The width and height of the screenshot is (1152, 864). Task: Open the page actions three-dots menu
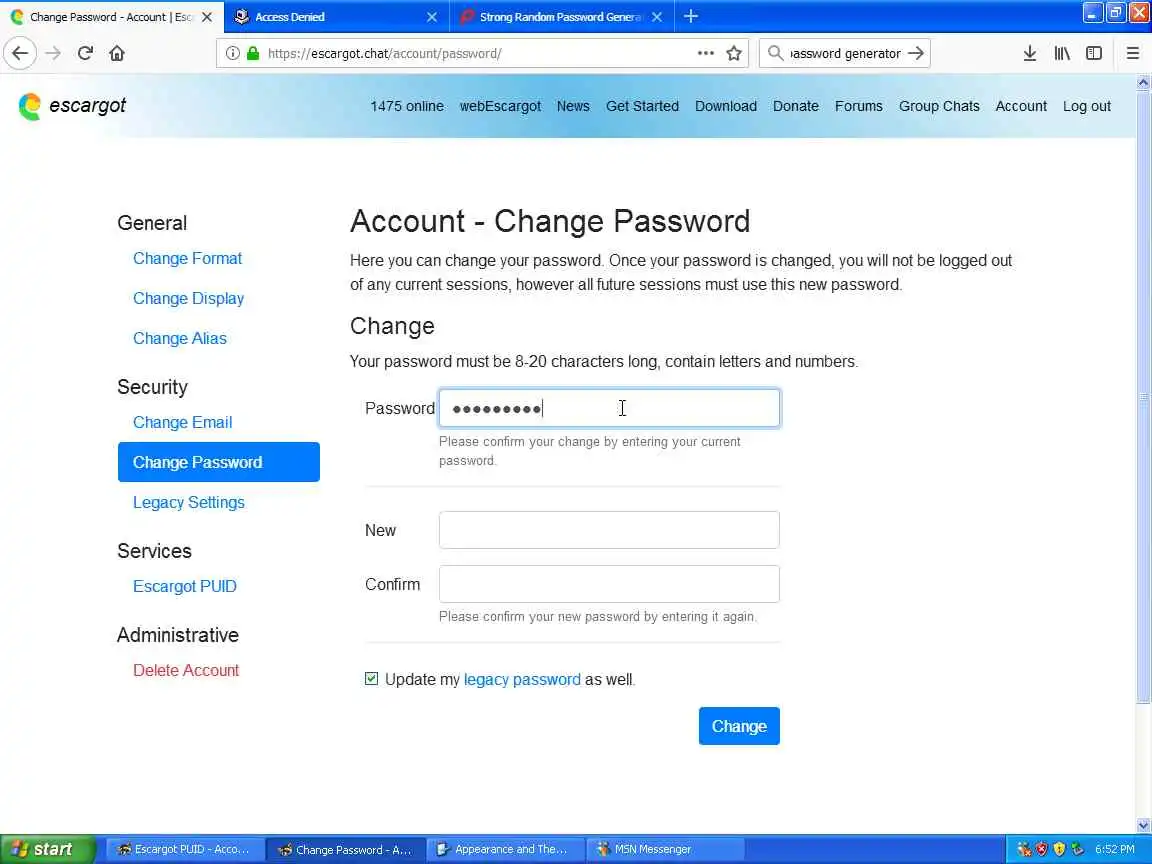click(x=705, y=53)
